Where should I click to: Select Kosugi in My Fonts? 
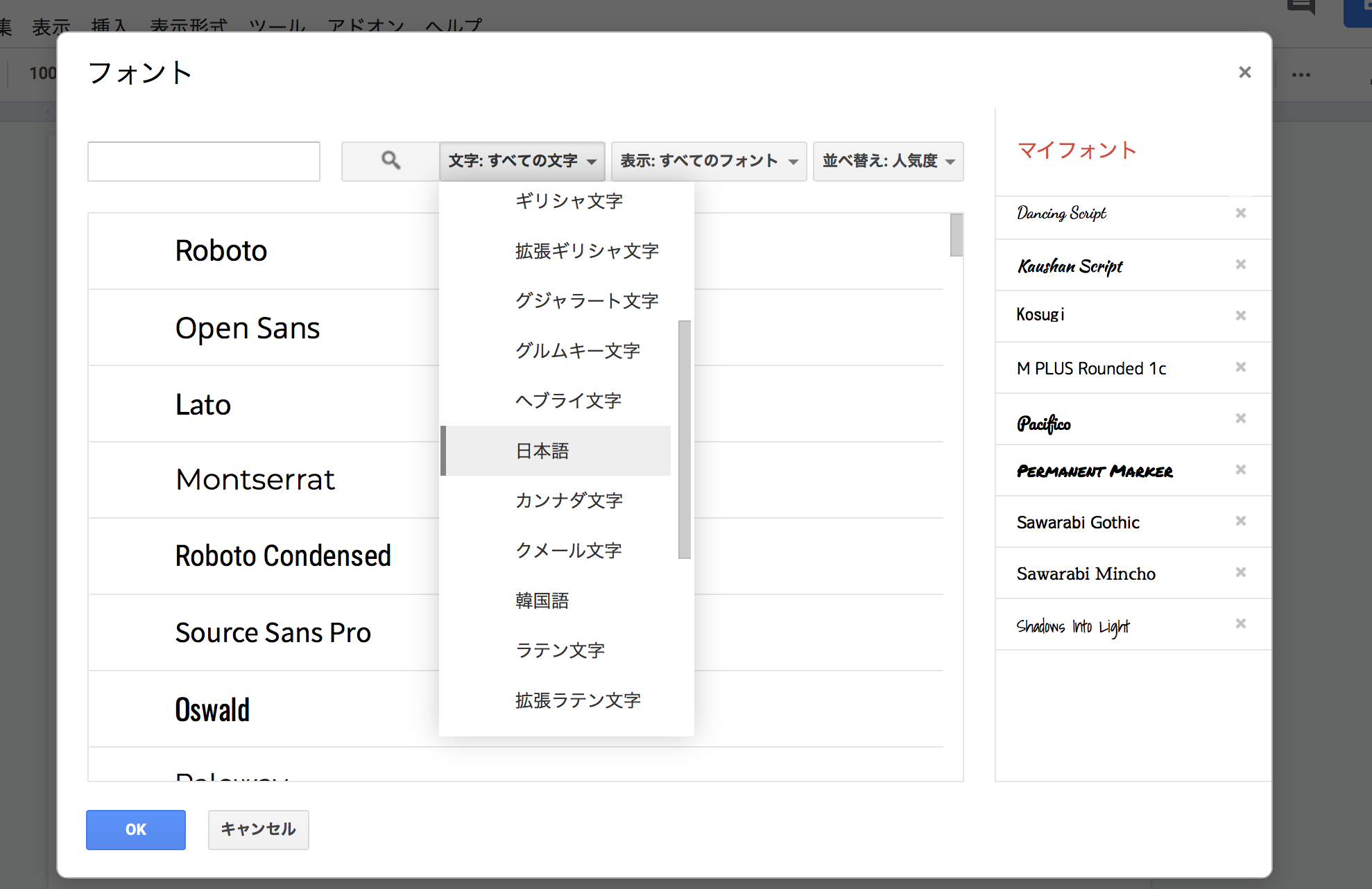point(1040,315)
